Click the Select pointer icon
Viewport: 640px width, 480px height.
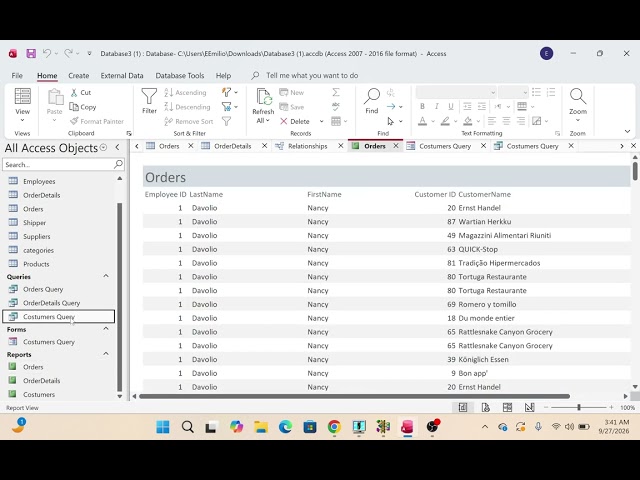(391, 121)
